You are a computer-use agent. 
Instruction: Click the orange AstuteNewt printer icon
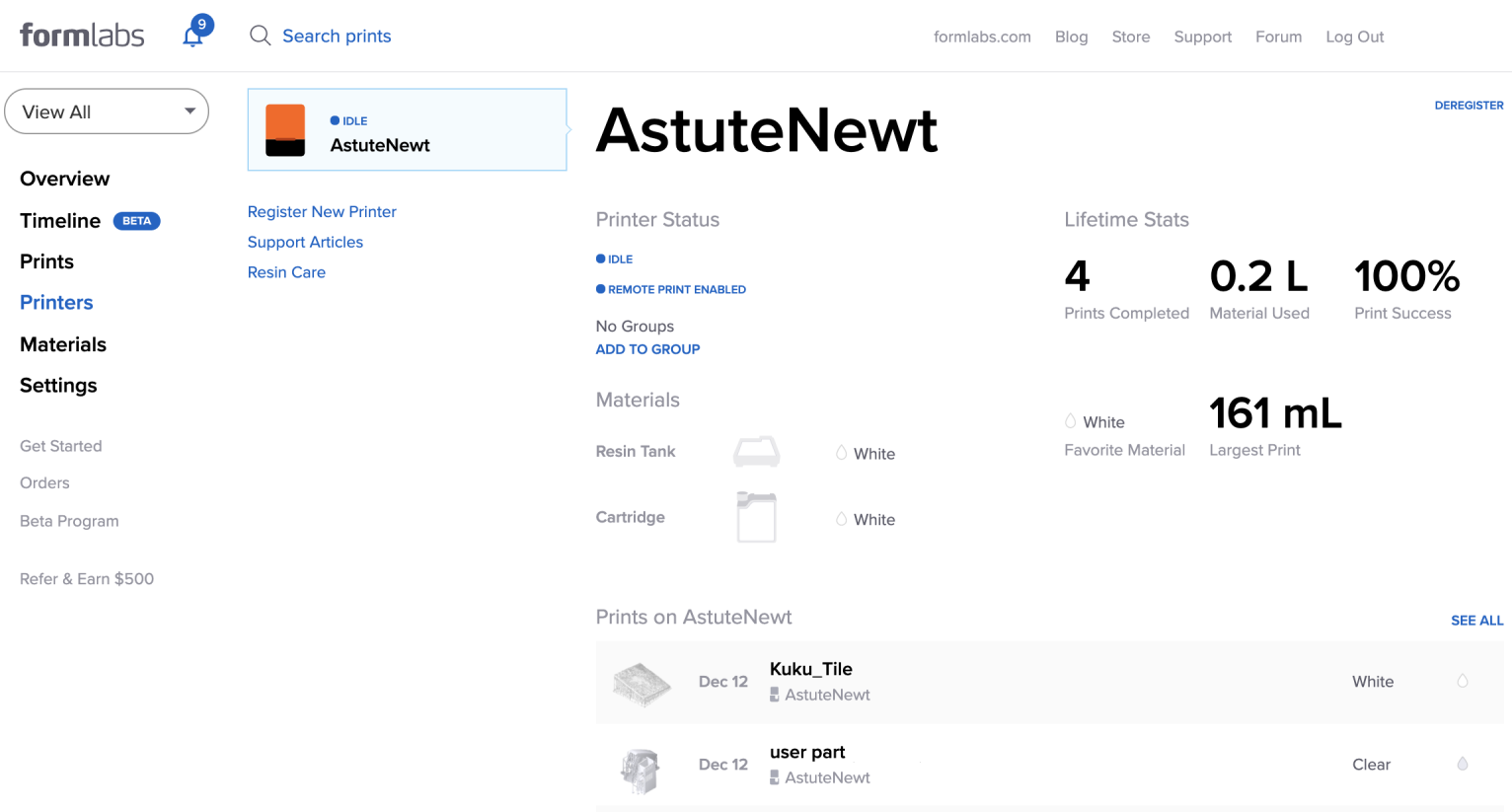tap(285, 130)
